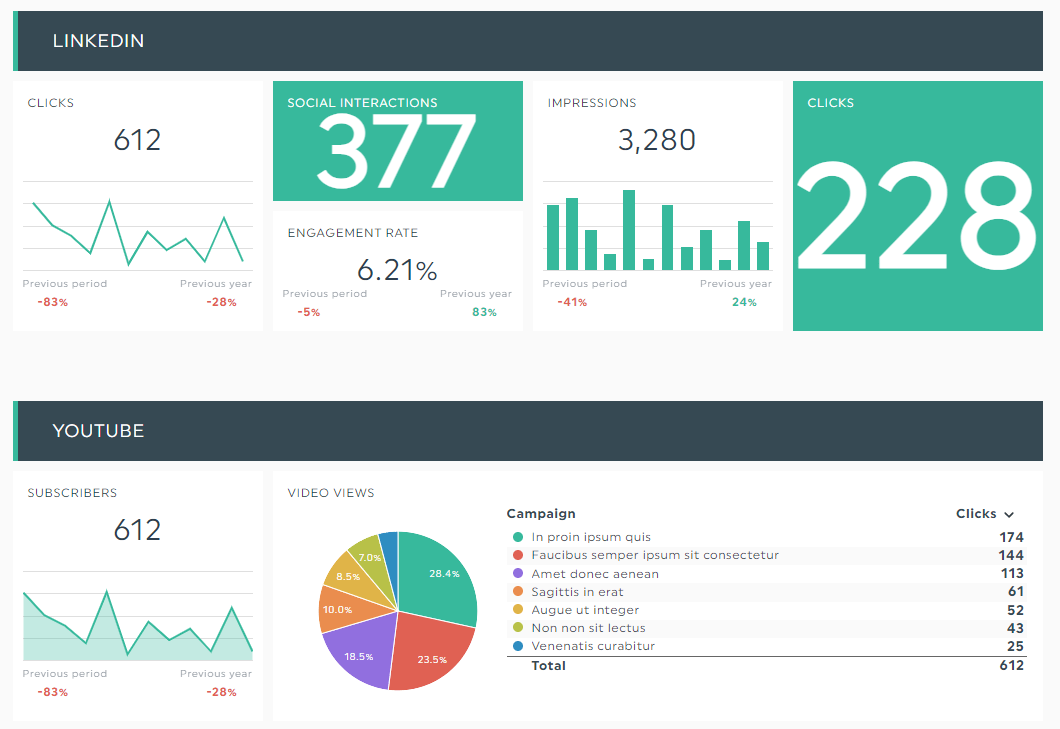Click the Campaign column header
The width and height of the screenshot is (1060, 729).
pyautogui.click(x=541, y=513)
